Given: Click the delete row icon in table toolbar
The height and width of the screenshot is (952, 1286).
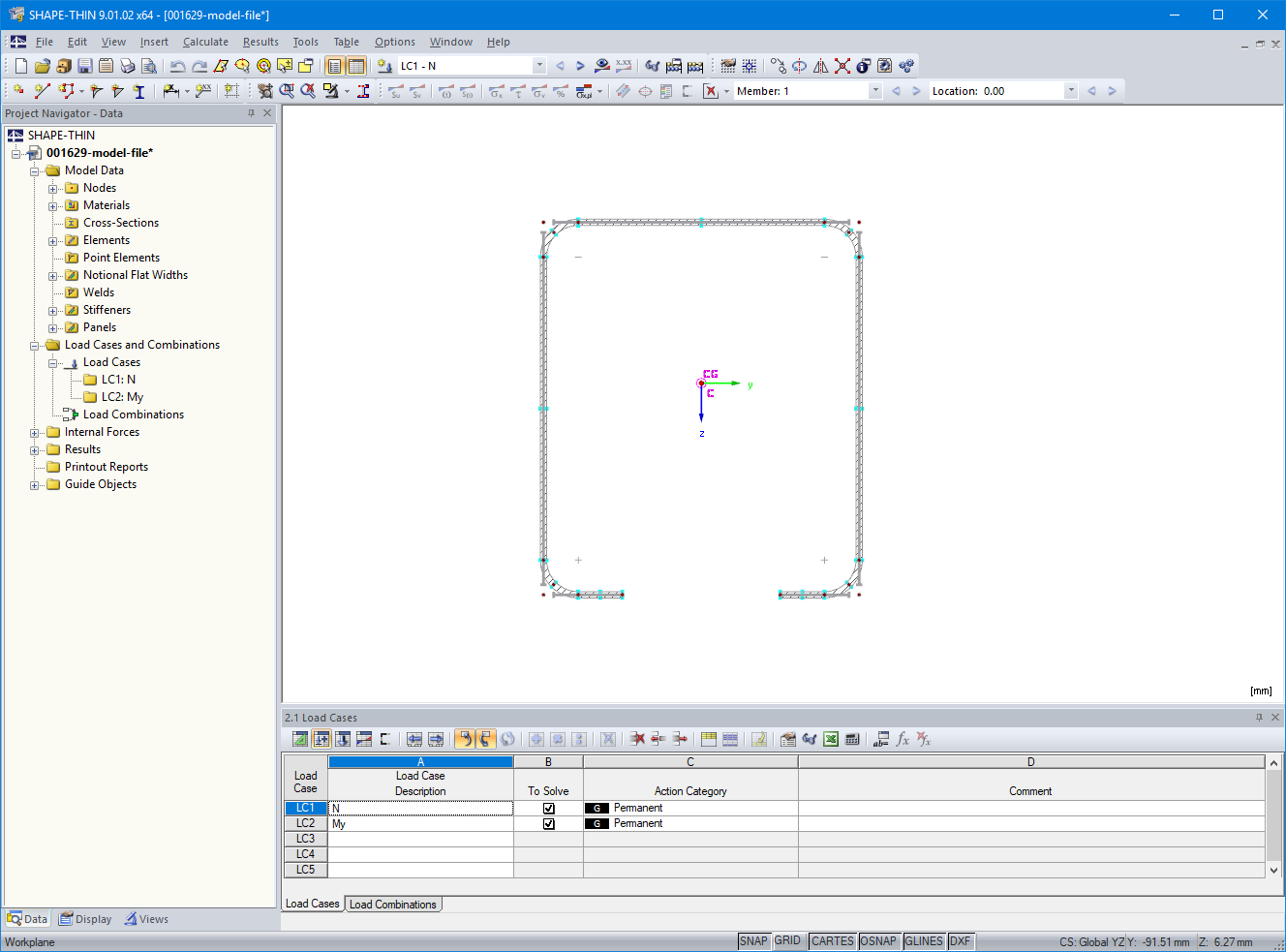Looking at the screenshot, I should tap(637, 739).
